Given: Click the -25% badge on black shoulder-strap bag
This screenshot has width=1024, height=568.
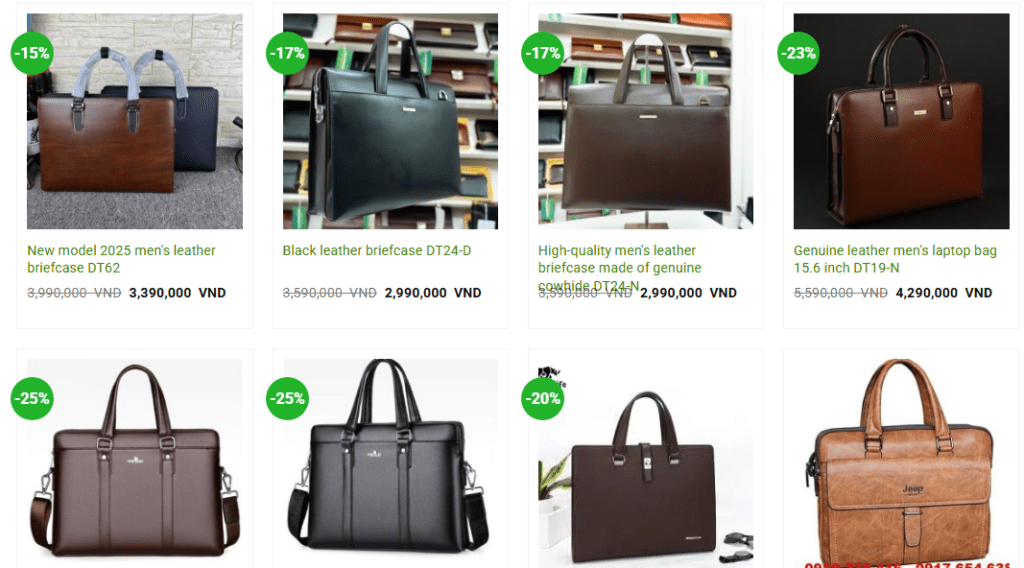Looking at the screenshot, I should point(287,398).
